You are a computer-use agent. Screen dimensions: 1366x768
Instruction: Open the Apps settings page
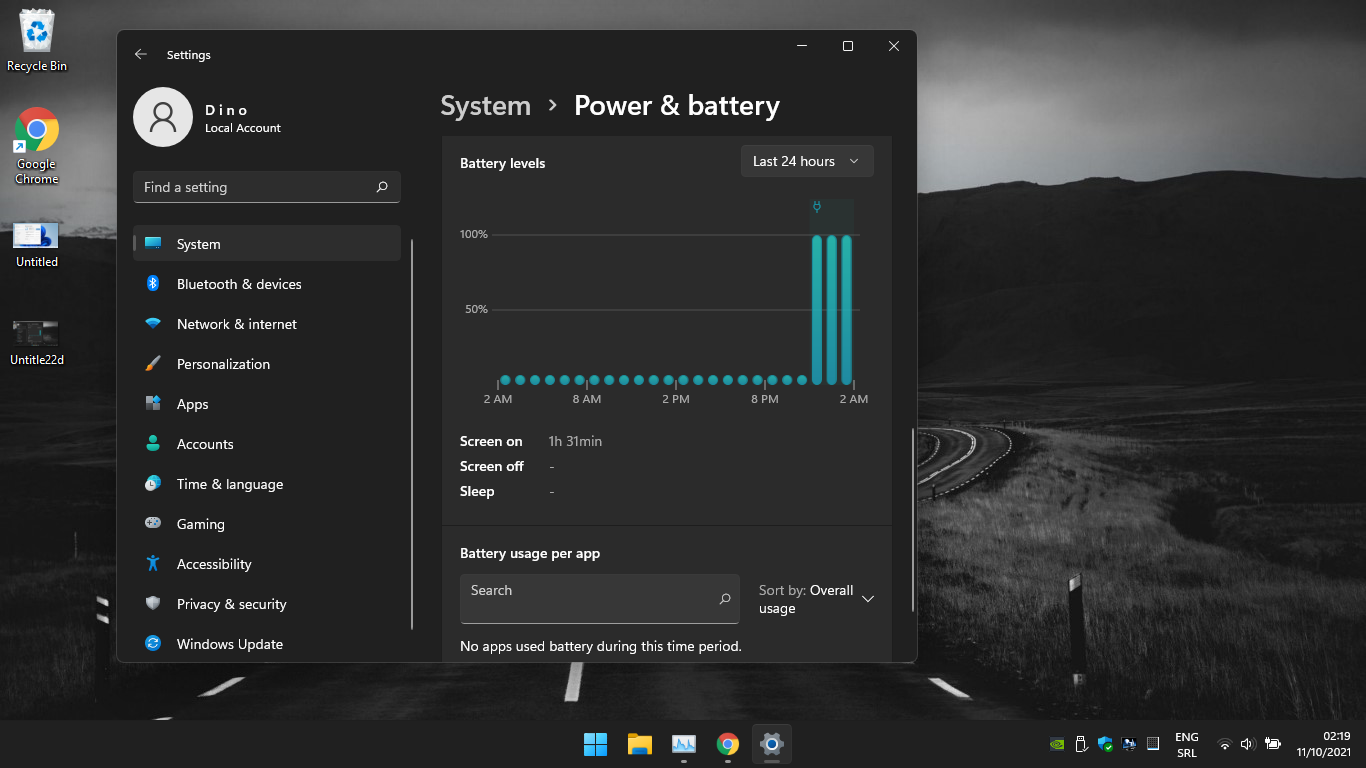point(192,404)
